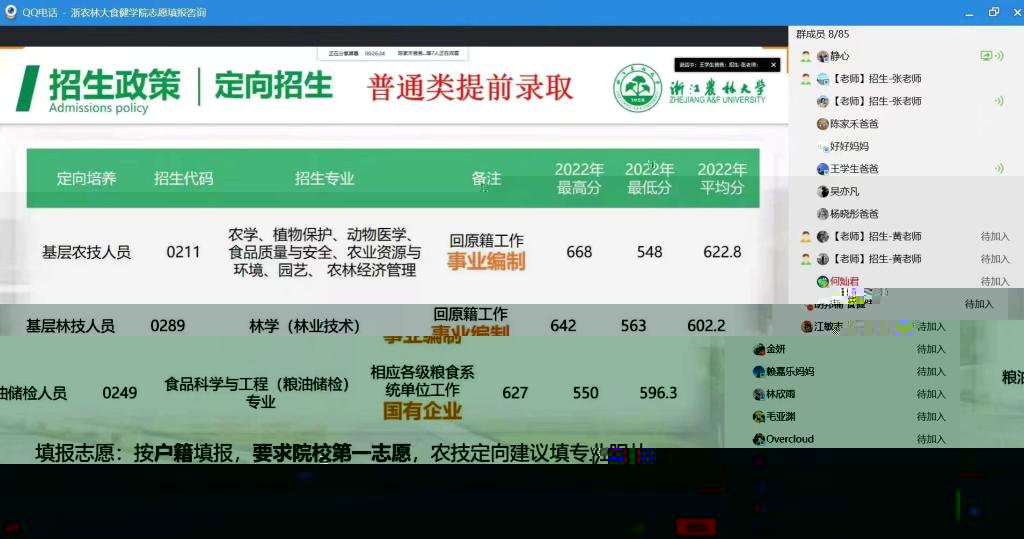Click 待加入 status next to 金妍
Screen dimensions: 1024x539
point(931,349)
